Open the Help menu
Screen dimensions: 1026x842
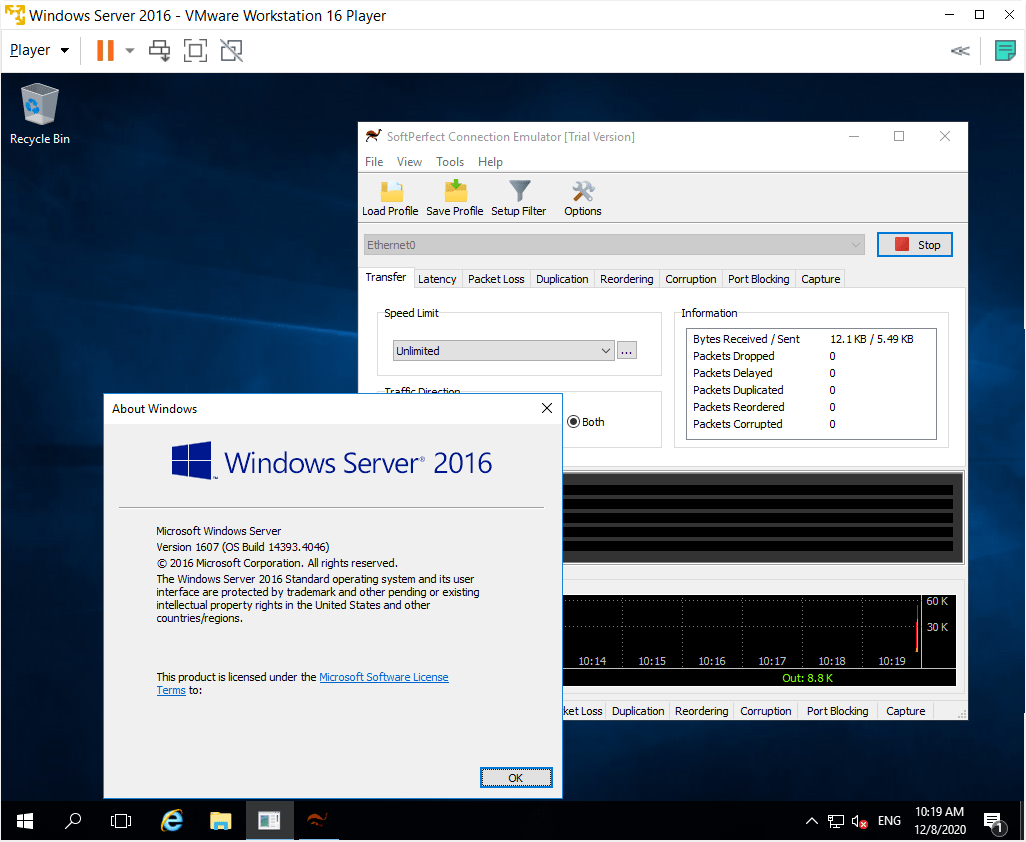(490, 162)
